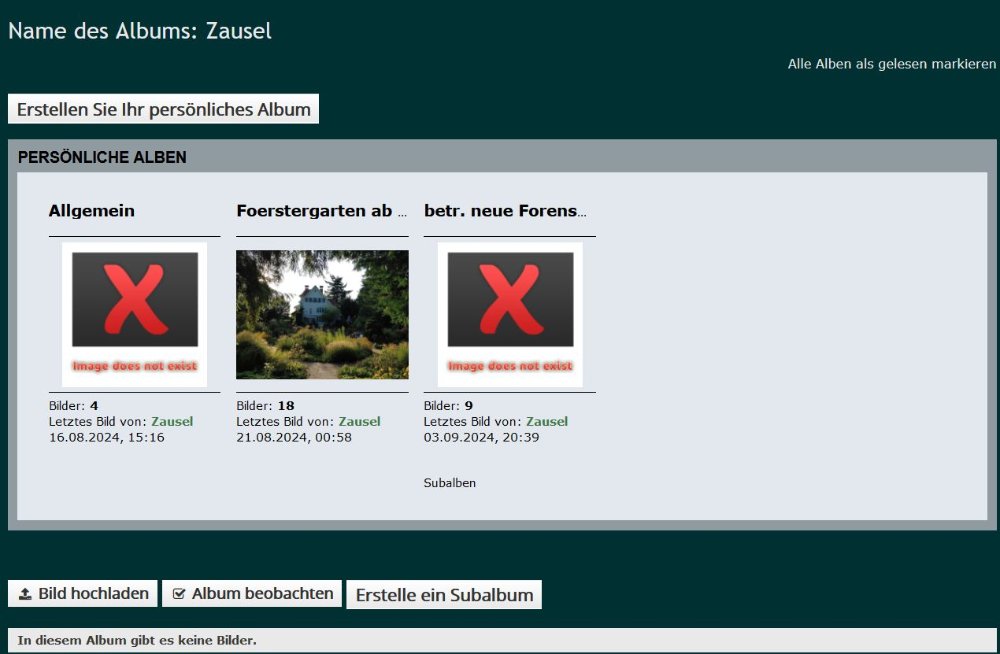Open the broken image thumbnail of betr. neue Forens
Screen dimensions: 1000x654
(510, 314)
